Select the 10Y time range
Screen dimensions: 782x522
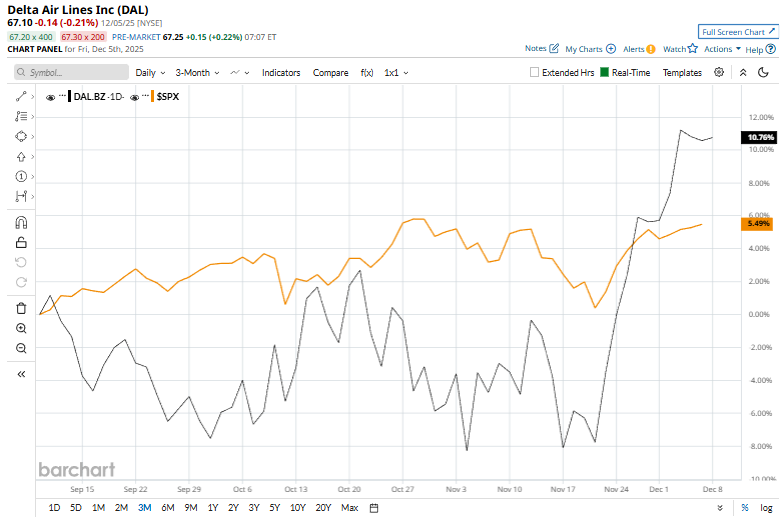point(297,508)
